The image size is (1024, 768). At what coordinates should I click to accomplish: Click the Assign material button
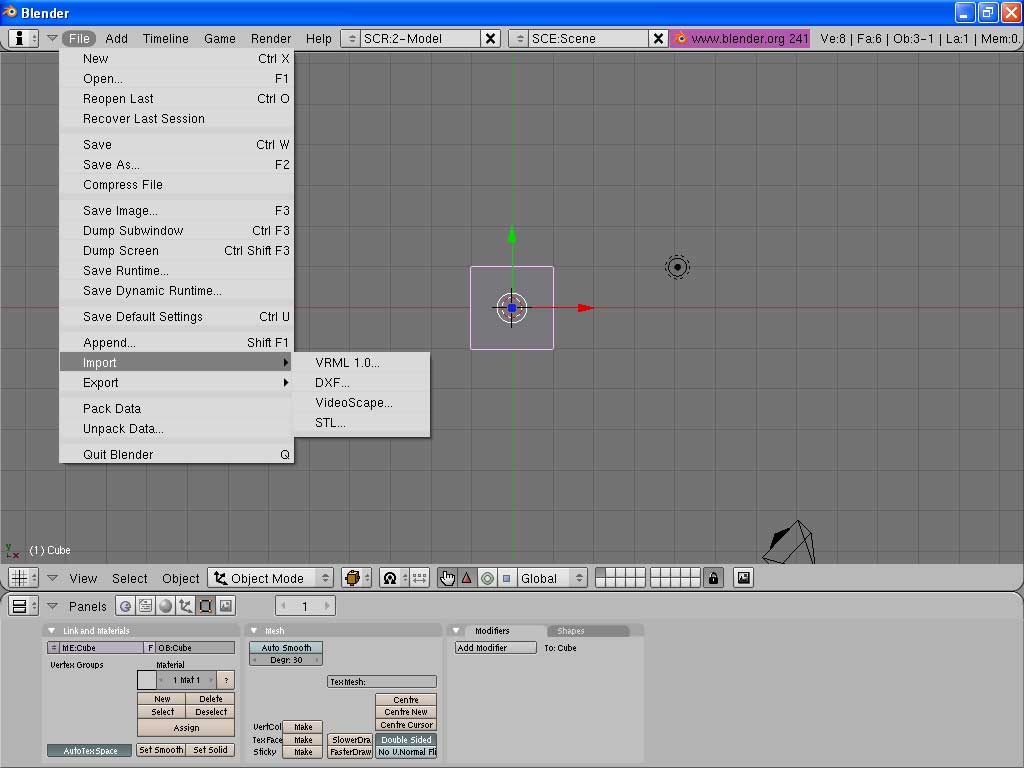tap(185, 728)
